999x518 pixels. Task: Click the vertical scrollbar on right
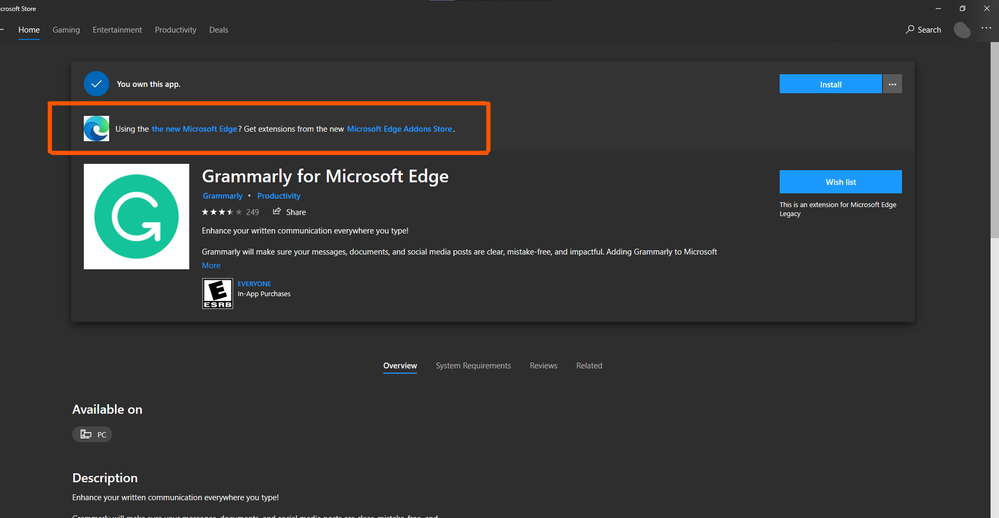click(993, 150)
